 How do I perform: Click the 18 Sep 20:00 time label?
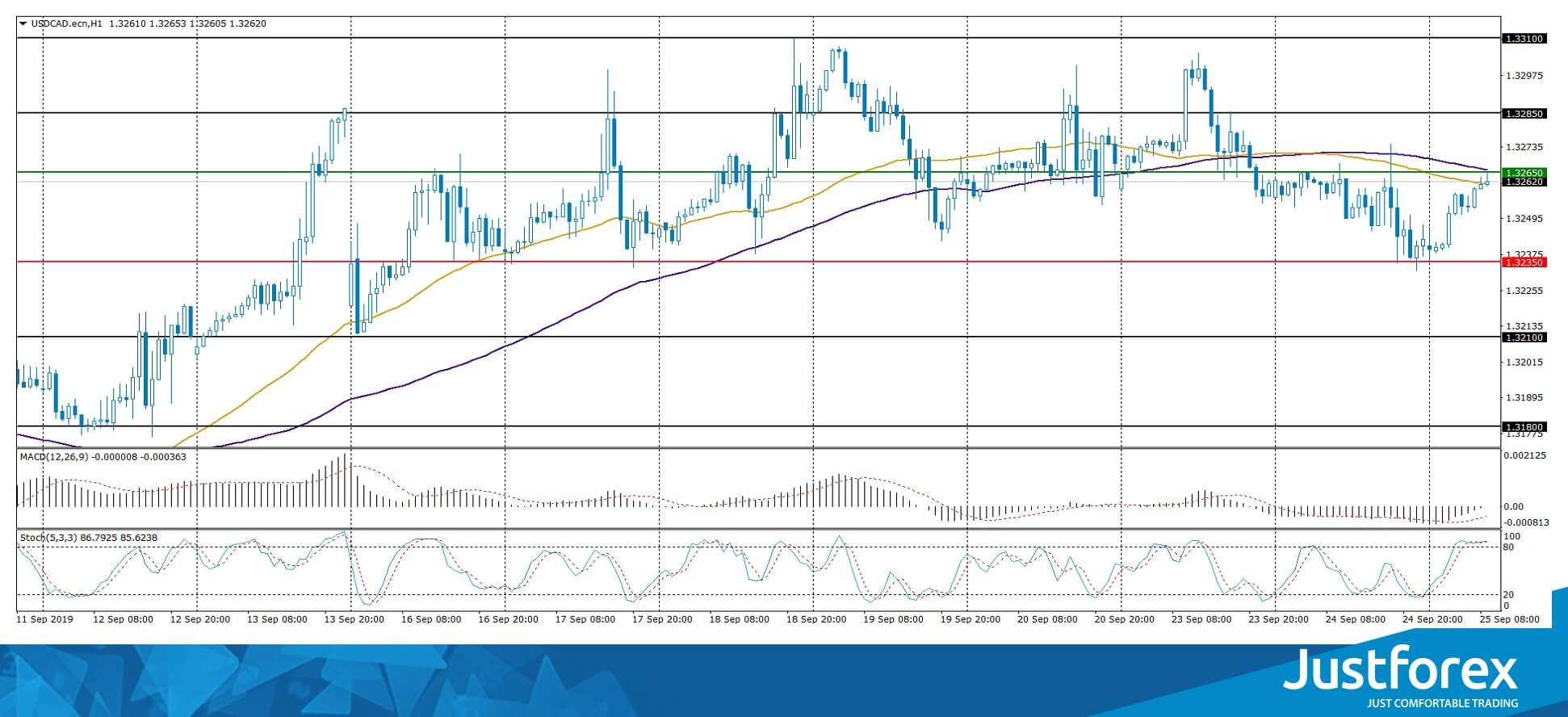[817, 619]
